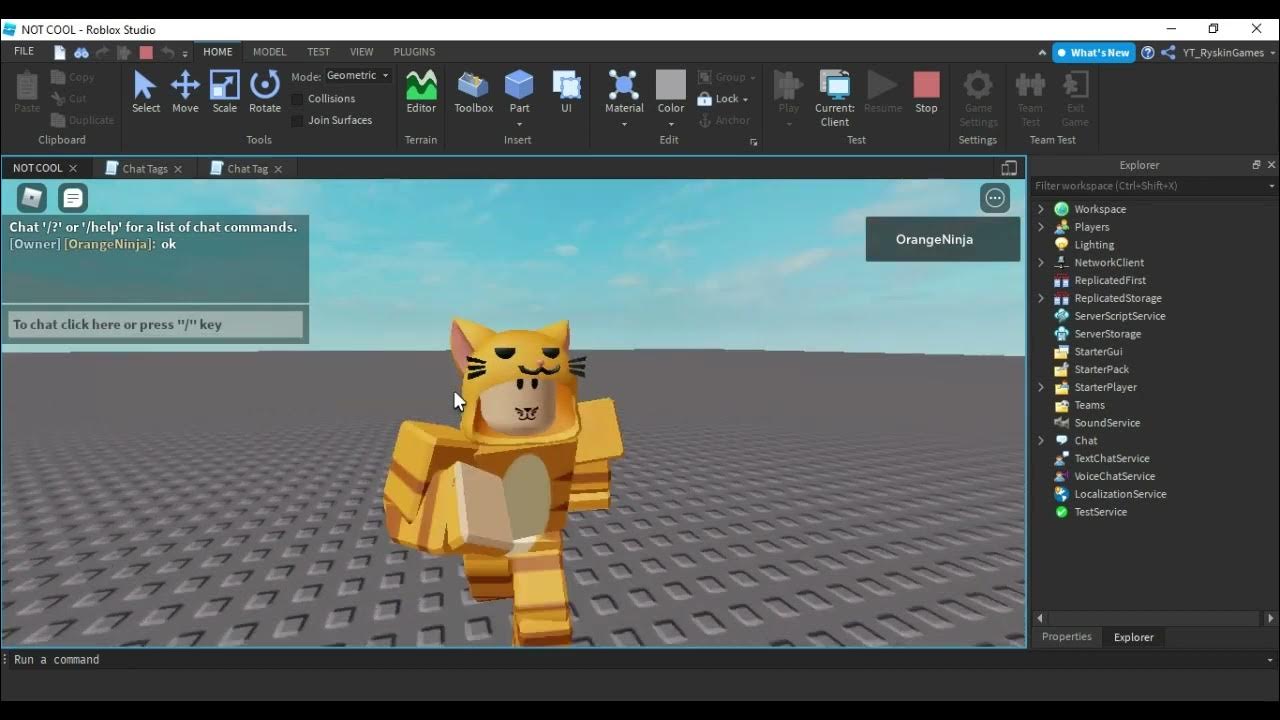The height and width of the screenshot is (720, 1280).
Task: Enable the Collisions checkbox
Action: click(x=297, y=99)
